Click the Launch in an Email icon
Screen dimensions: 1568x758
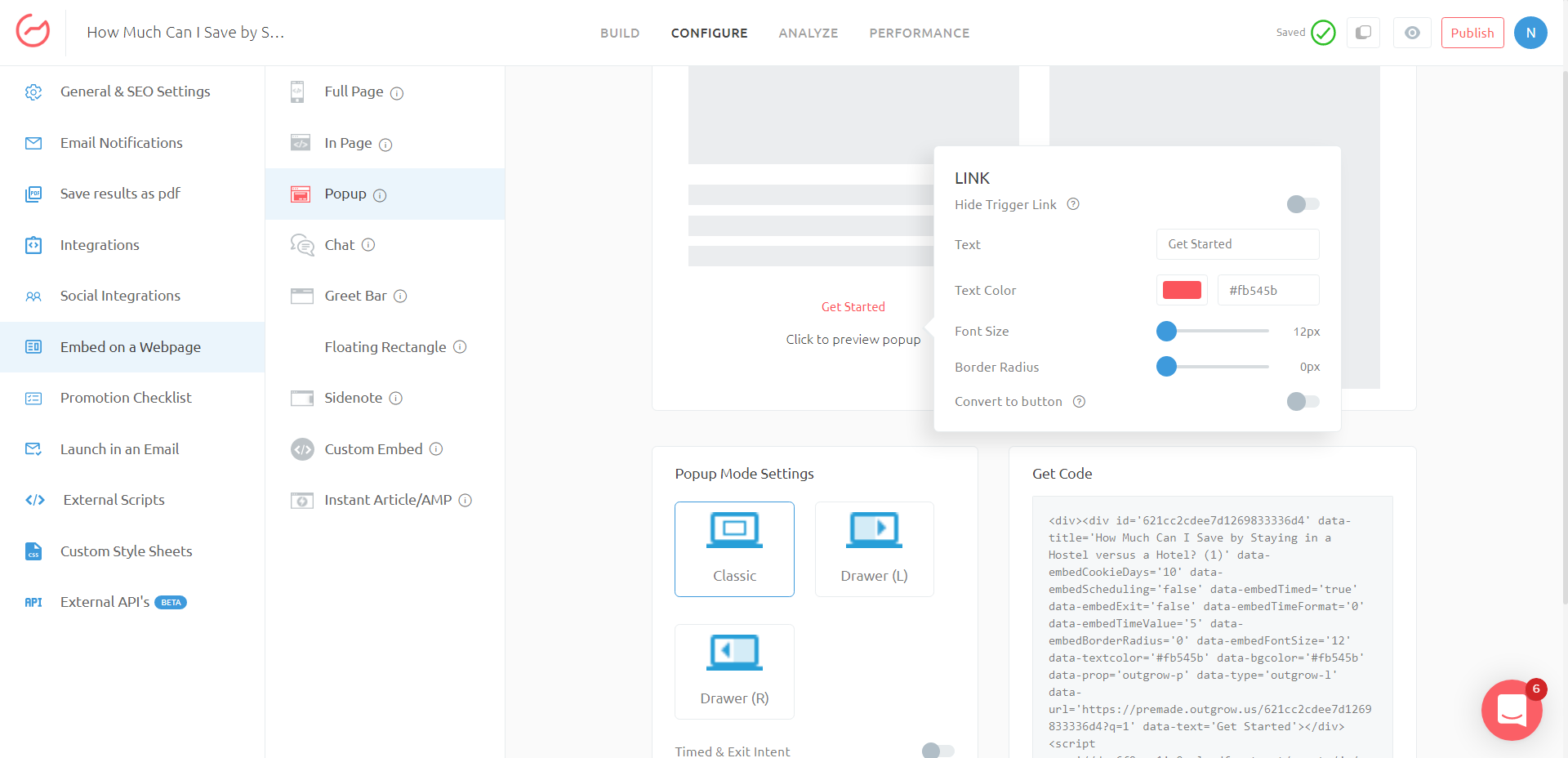click(x=33, y=449)
